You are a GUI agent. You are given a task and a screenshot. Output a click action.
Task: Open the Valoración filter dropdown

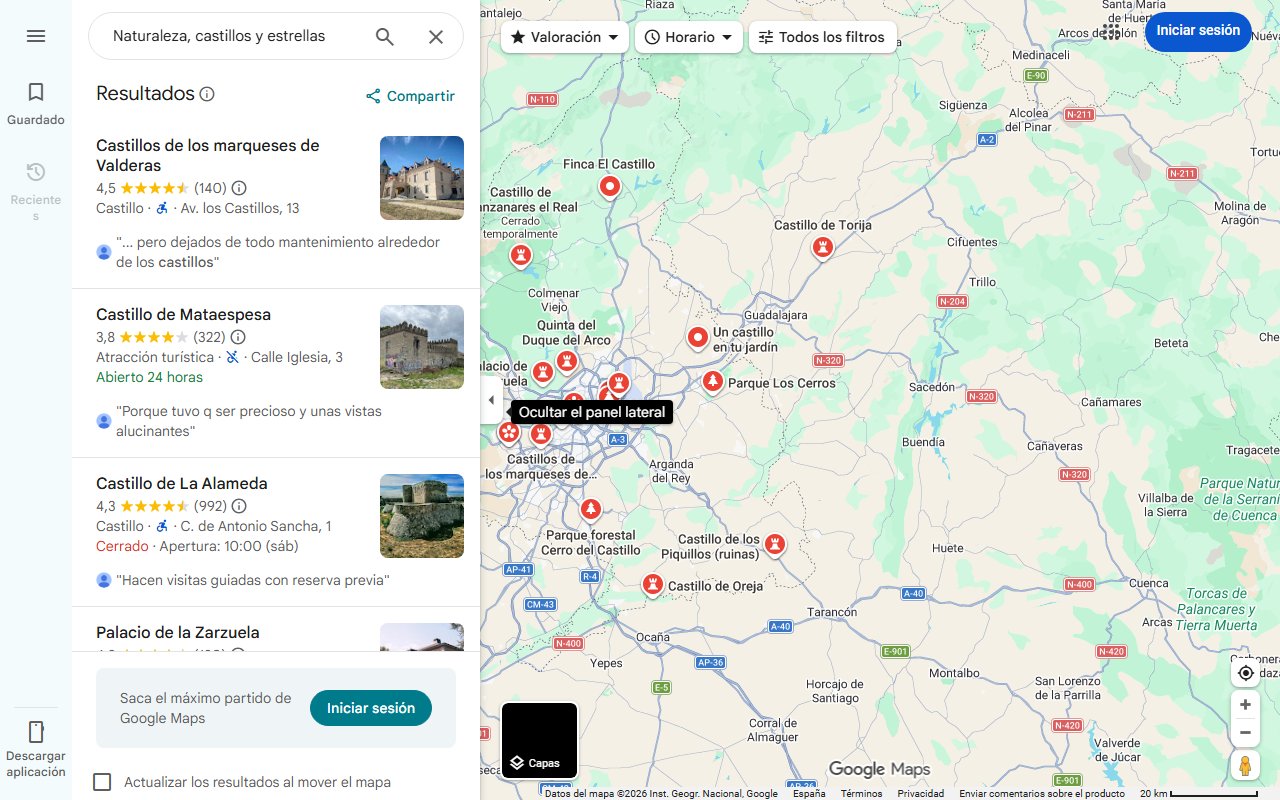(565, 36)
